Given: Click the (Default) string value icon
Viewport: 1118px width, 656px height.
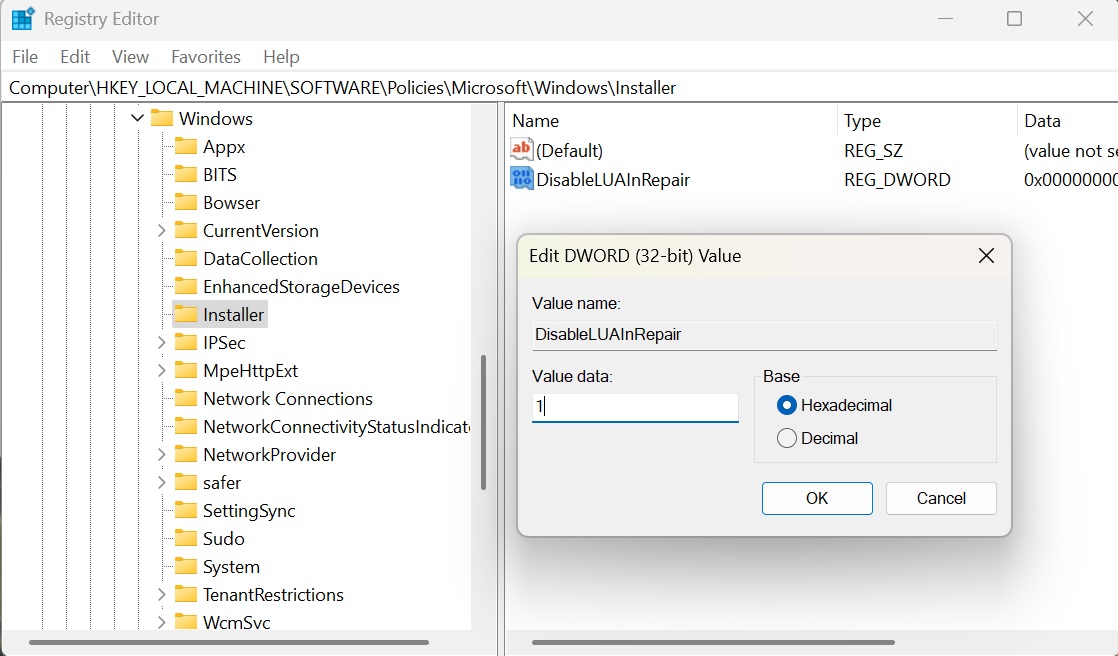Looking at the screenshot, I should click(521, 150).
